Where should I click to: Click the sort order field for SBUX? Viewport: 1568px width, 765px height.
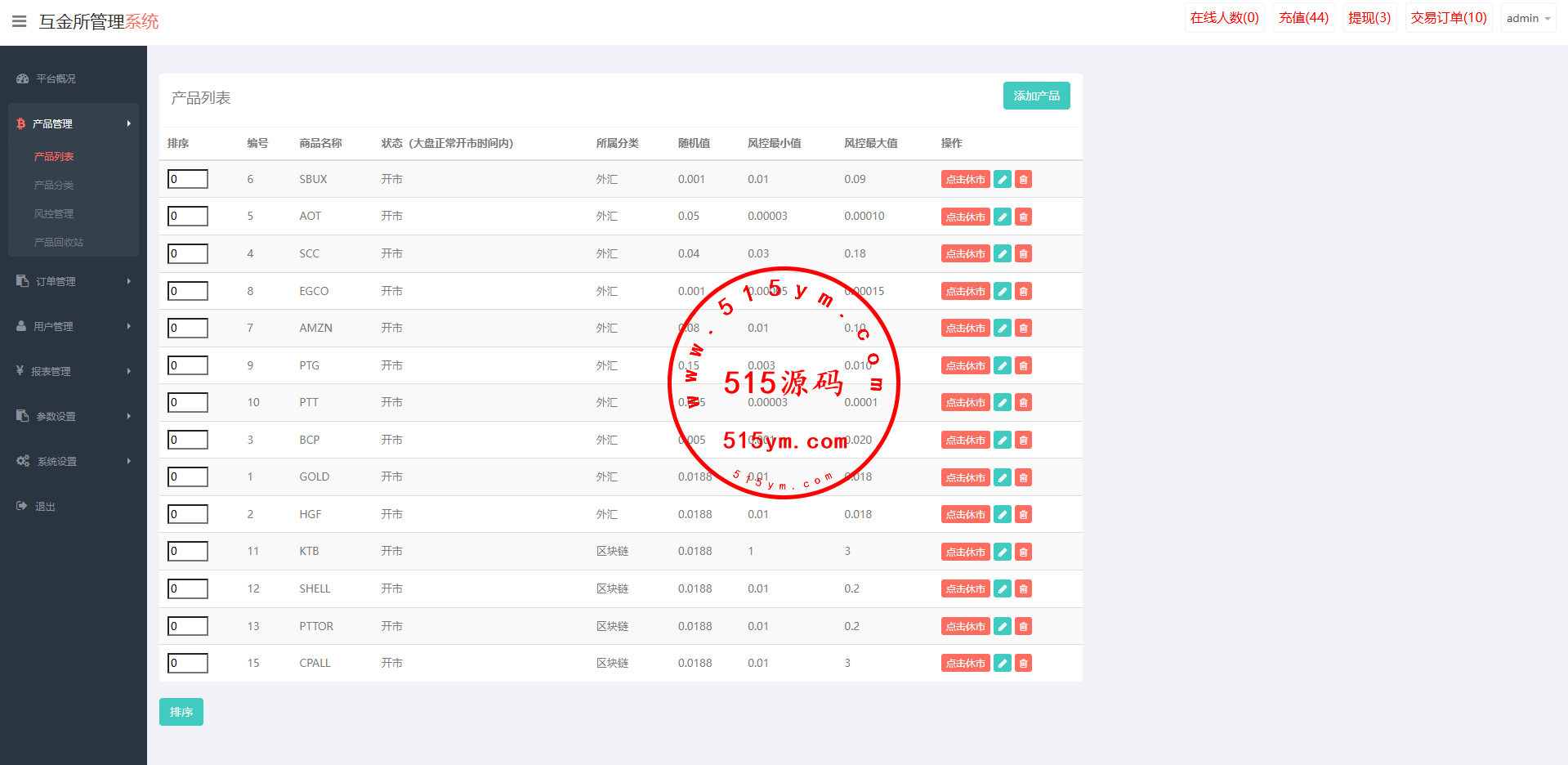tap(188, 179)
